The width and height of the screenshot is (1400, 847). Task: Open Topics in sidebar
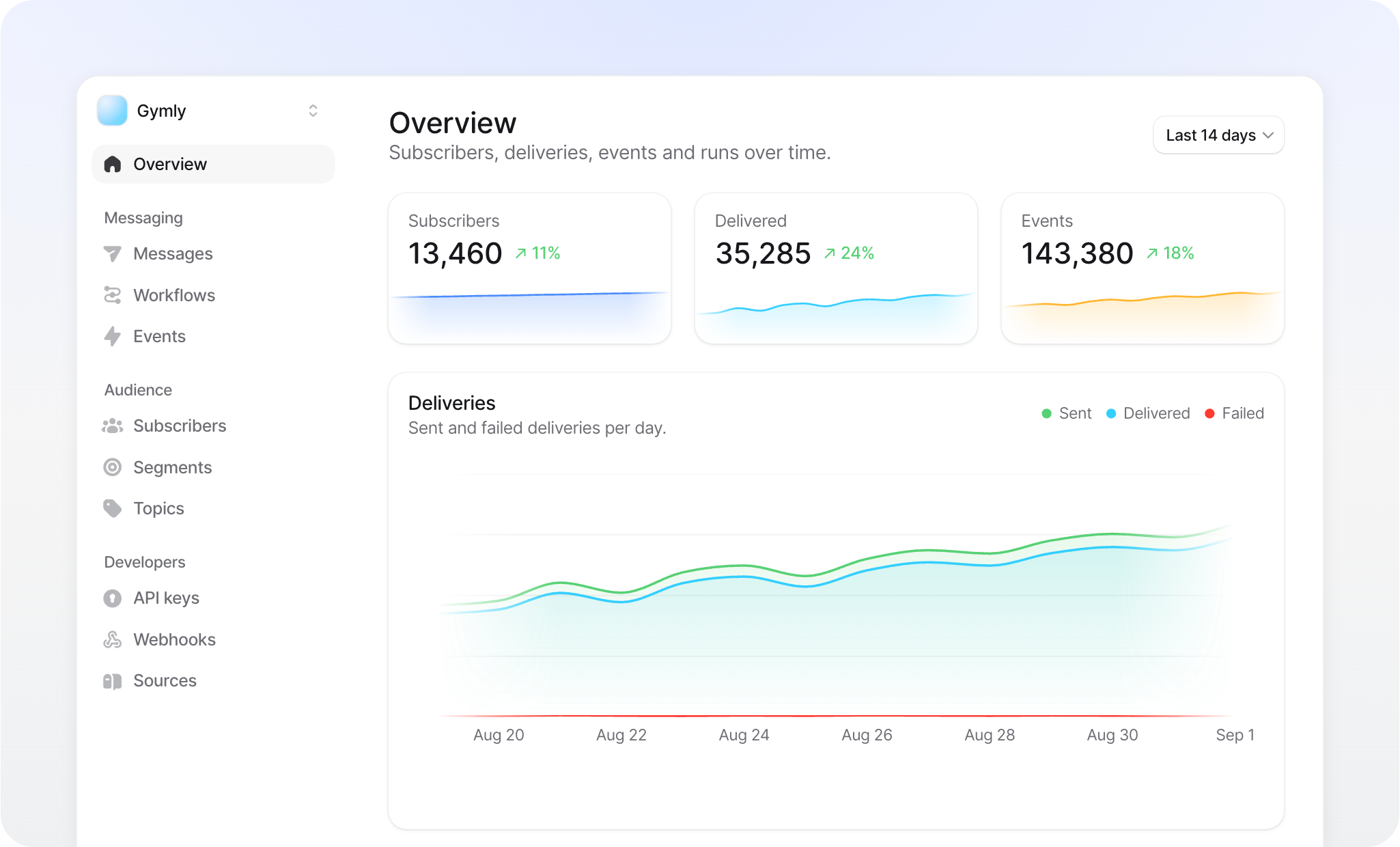coord(158,509)
